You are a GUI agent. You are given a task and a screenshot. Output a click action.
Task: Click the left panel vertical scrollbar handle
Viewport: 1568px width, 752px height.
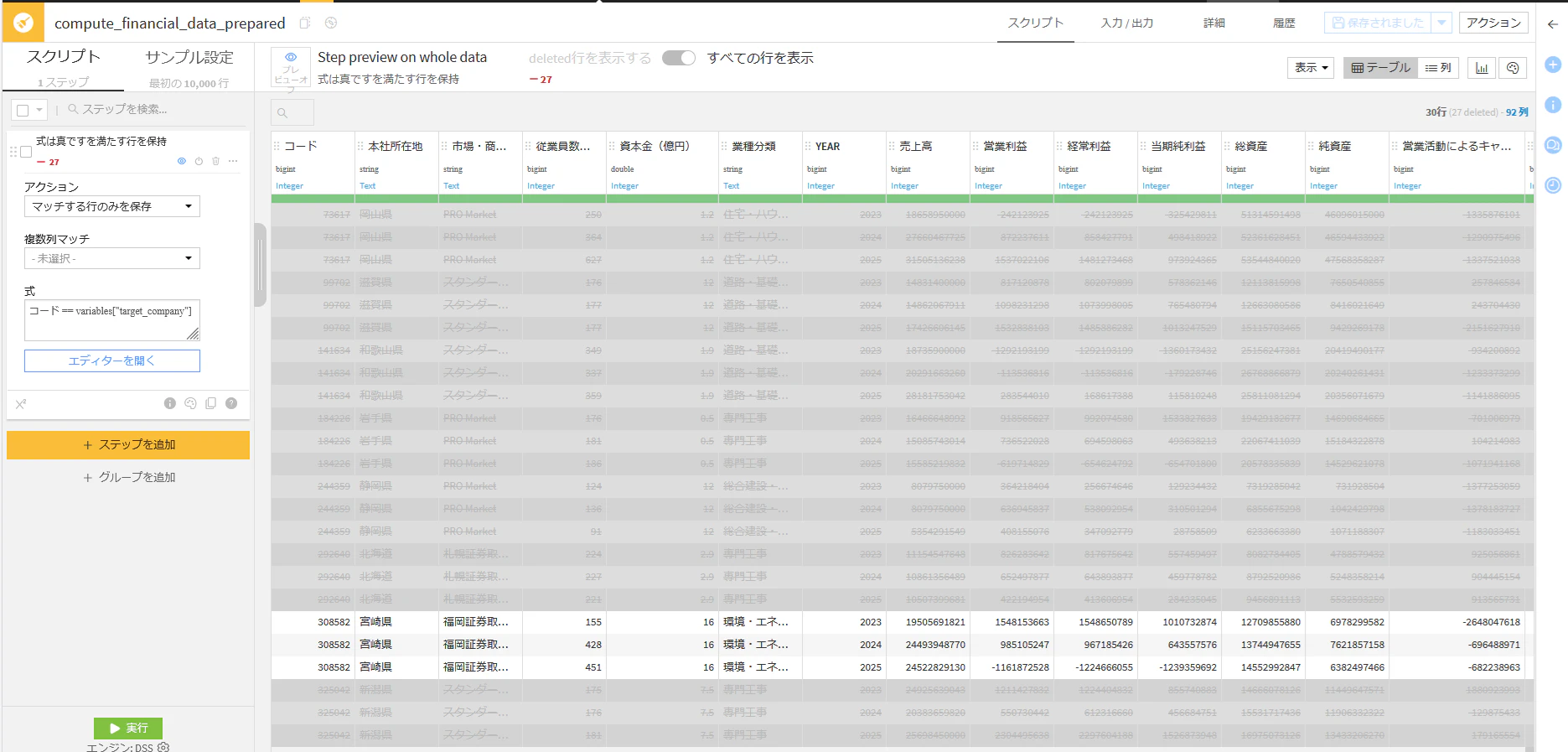pos(261,265)
